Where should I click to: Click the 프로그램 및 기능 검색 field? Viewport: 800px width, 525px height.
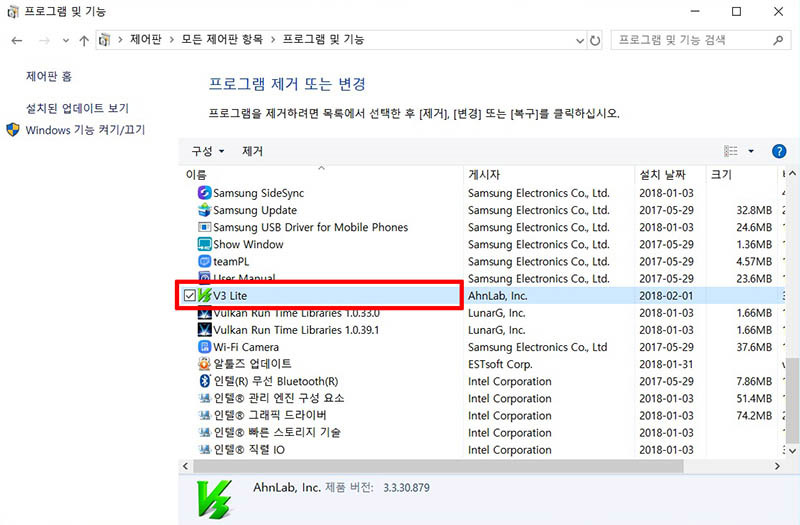690,40
